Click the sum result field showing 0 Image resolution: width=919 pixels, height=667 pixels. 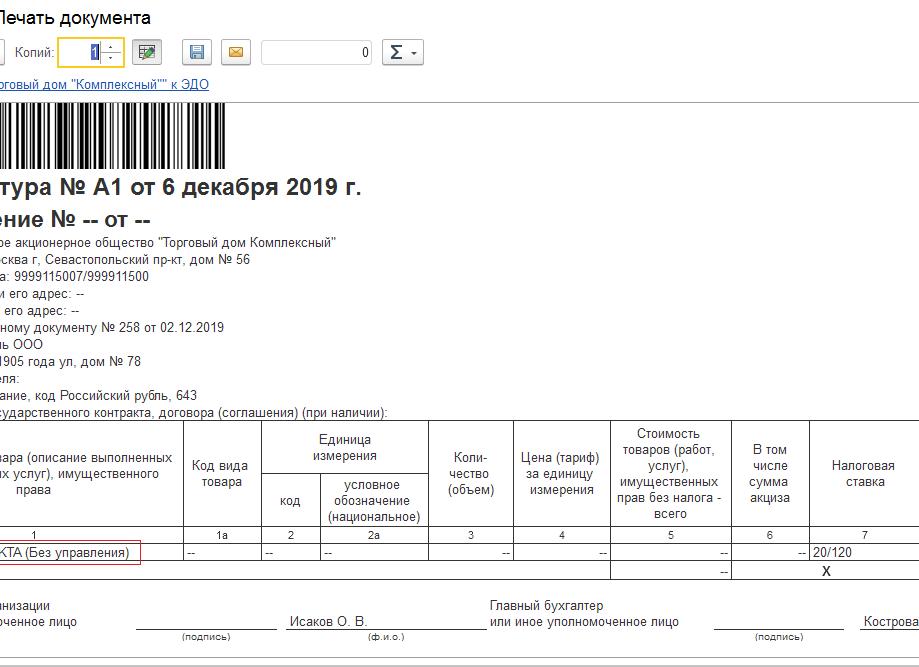pos(316,52)
